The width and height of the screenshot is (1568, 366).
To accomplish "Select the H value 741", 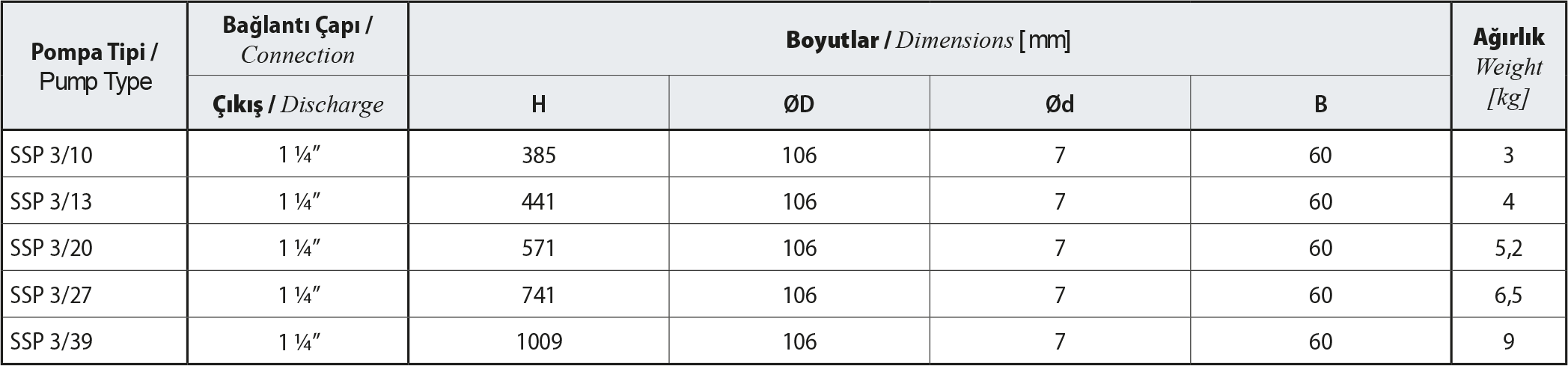I will point(539,295).
